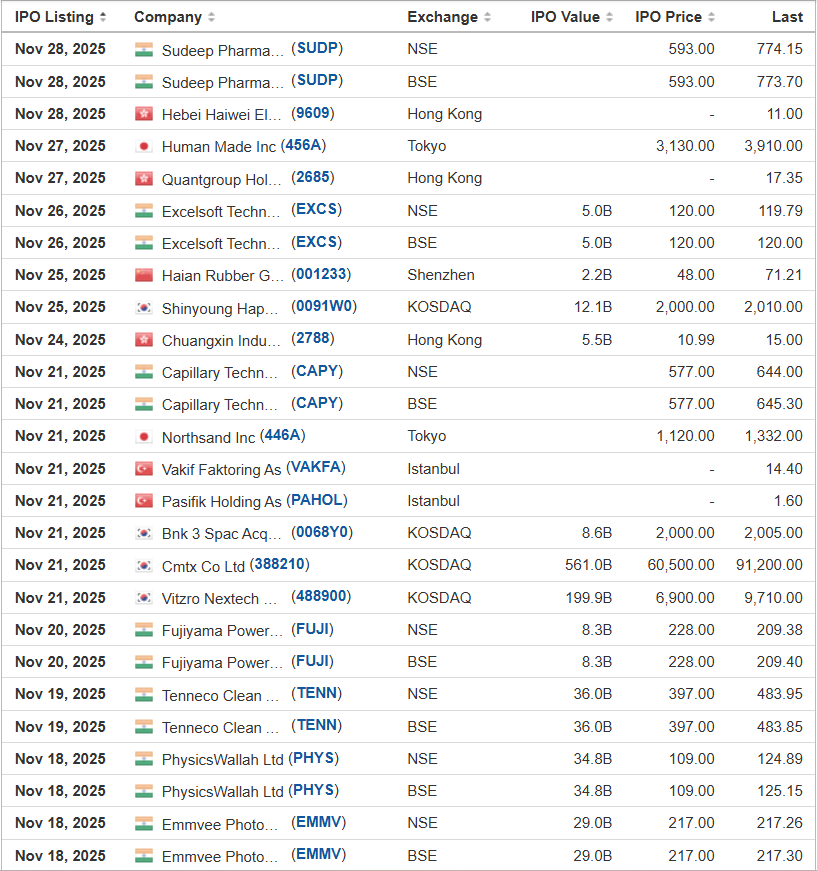Click Korea flag beside Vitzro Nextech
The height and width of the screenshot is (871, 817).
pos(144,598)
